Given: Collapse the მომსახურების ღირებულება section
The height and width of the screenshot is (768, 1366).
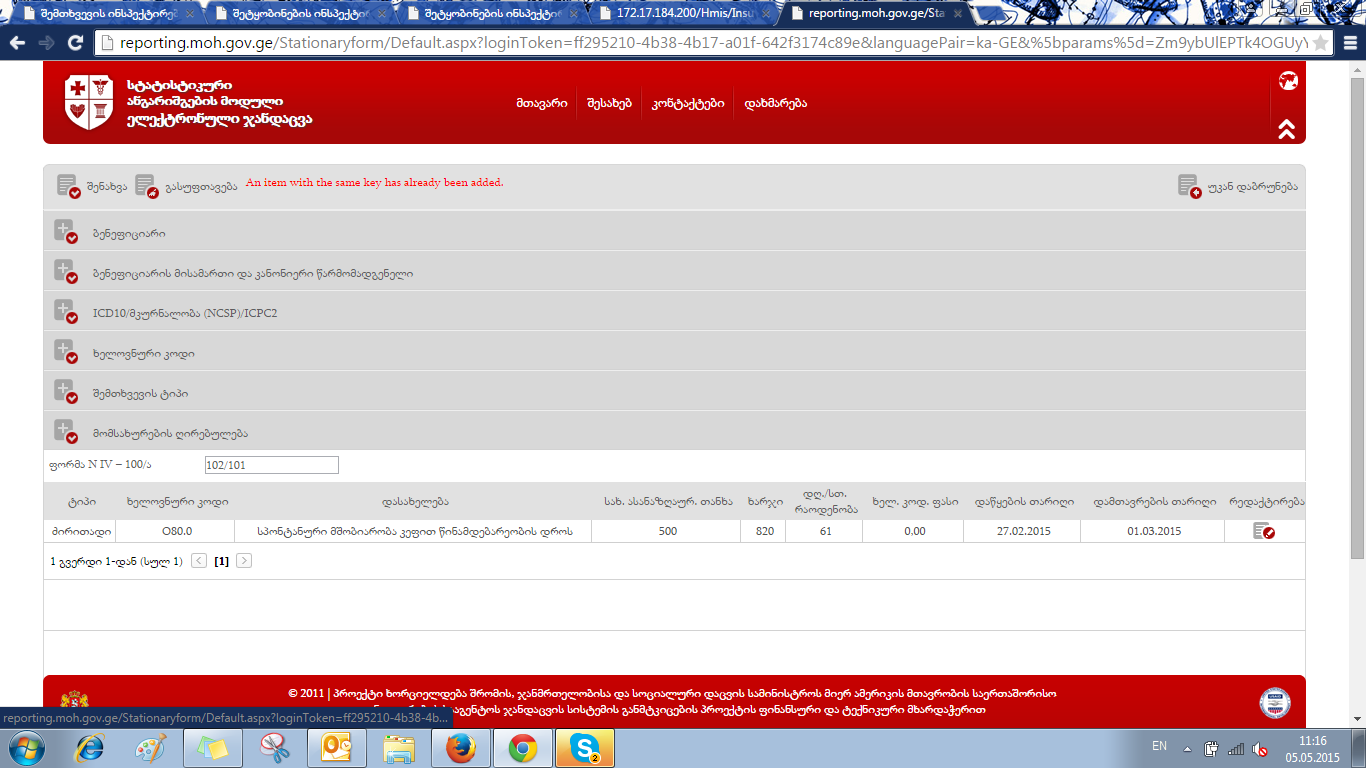Looking at the screenshot, I should [x=66, y=432].
